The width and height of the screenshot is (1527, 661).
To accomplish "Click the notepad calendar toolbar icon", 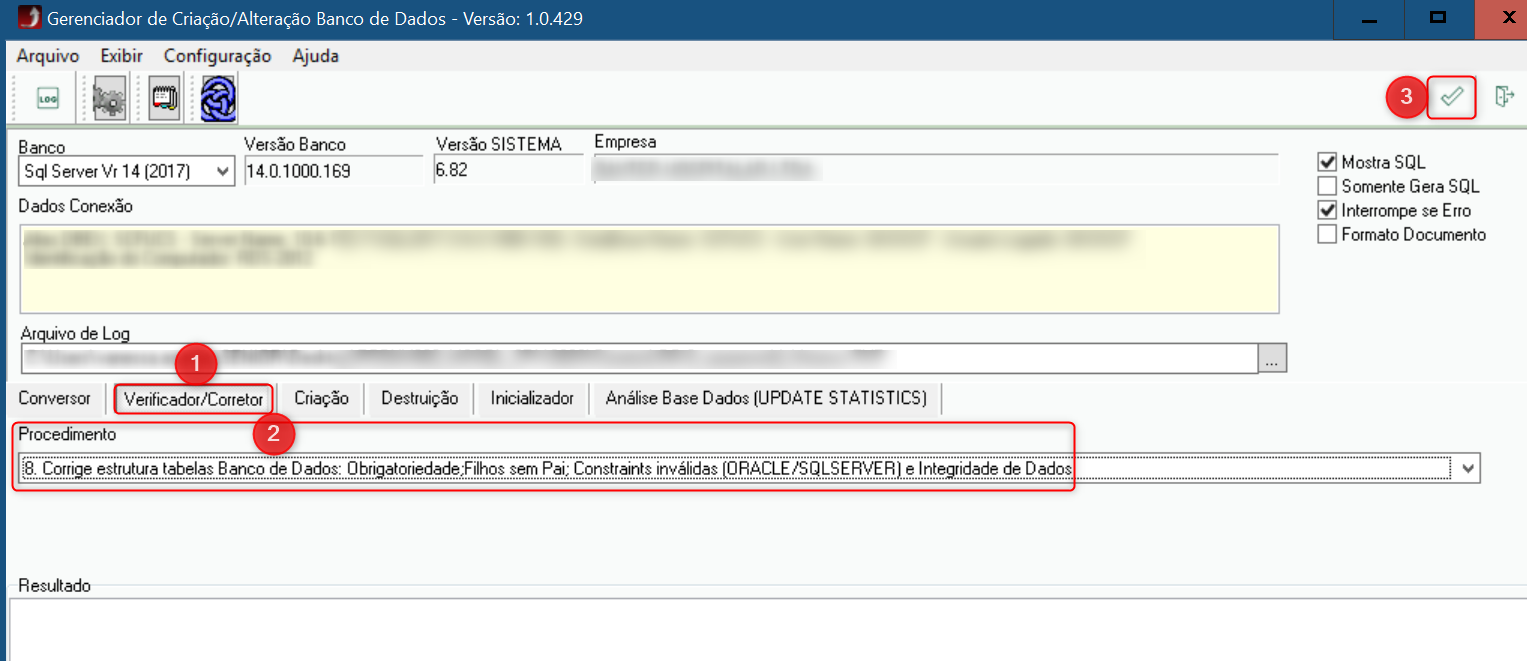I will (164, 99).
